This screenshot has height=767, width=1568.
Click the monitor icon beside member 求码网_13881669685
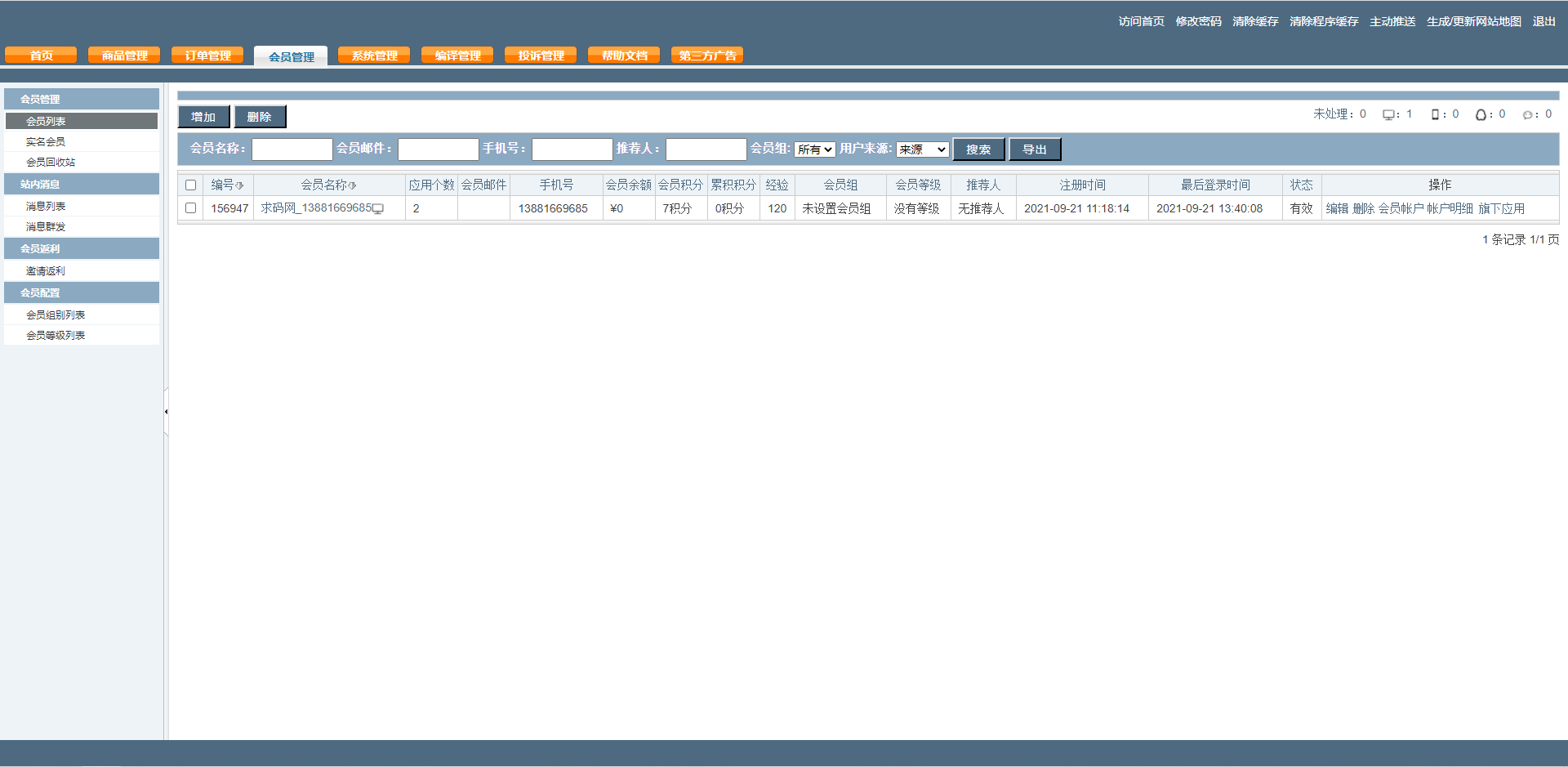coord(378,209)
